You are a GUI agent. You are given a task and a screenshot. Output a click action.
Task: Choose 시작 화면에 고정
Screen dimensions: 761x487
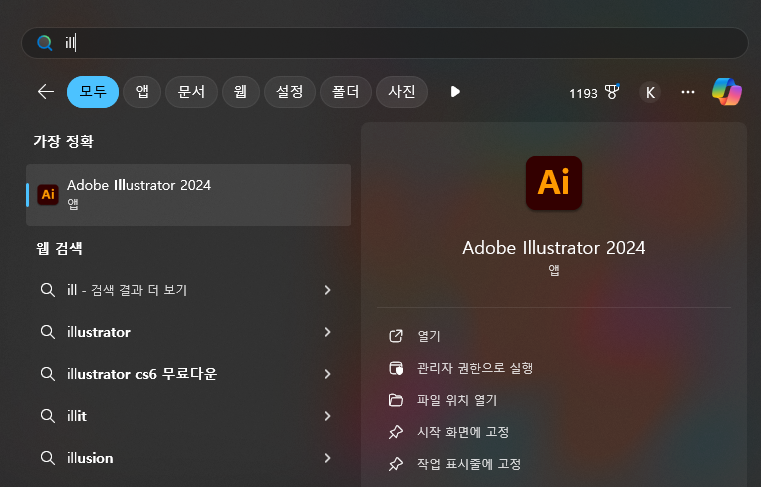463,432
